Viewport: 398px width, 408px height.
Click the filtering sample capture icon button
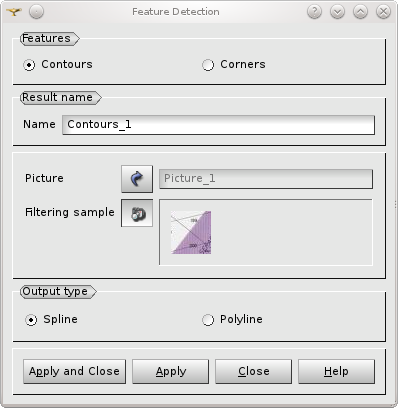[x=137, y=213]
